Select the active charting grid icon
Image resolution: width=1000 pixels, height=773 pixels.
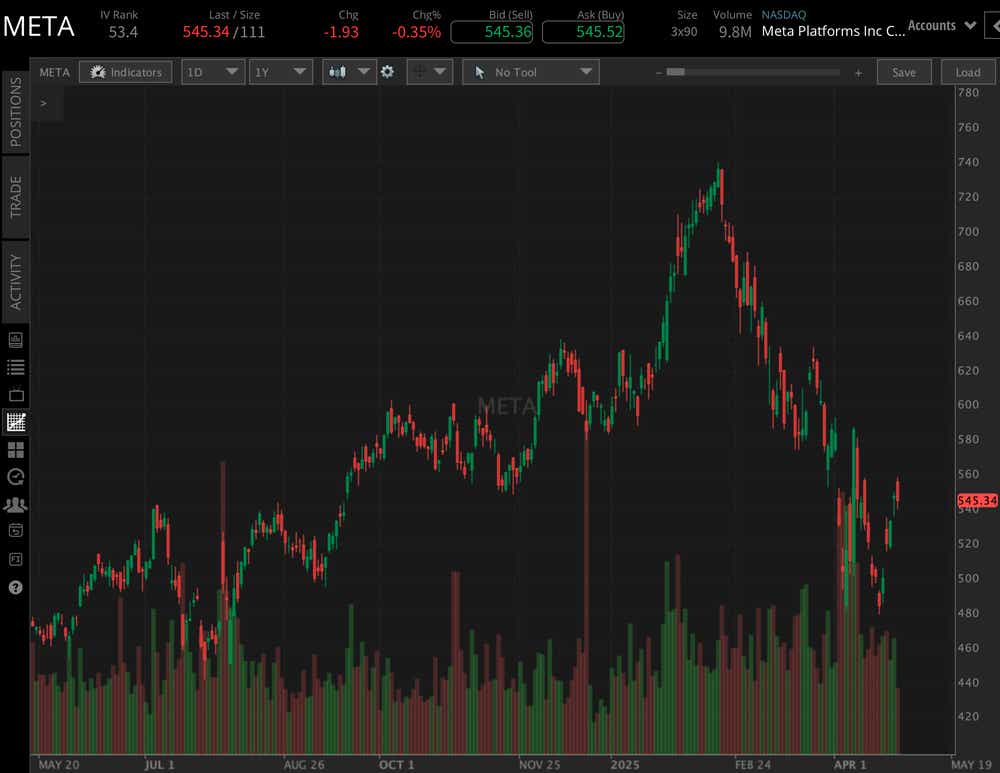(x=16, y=422)
